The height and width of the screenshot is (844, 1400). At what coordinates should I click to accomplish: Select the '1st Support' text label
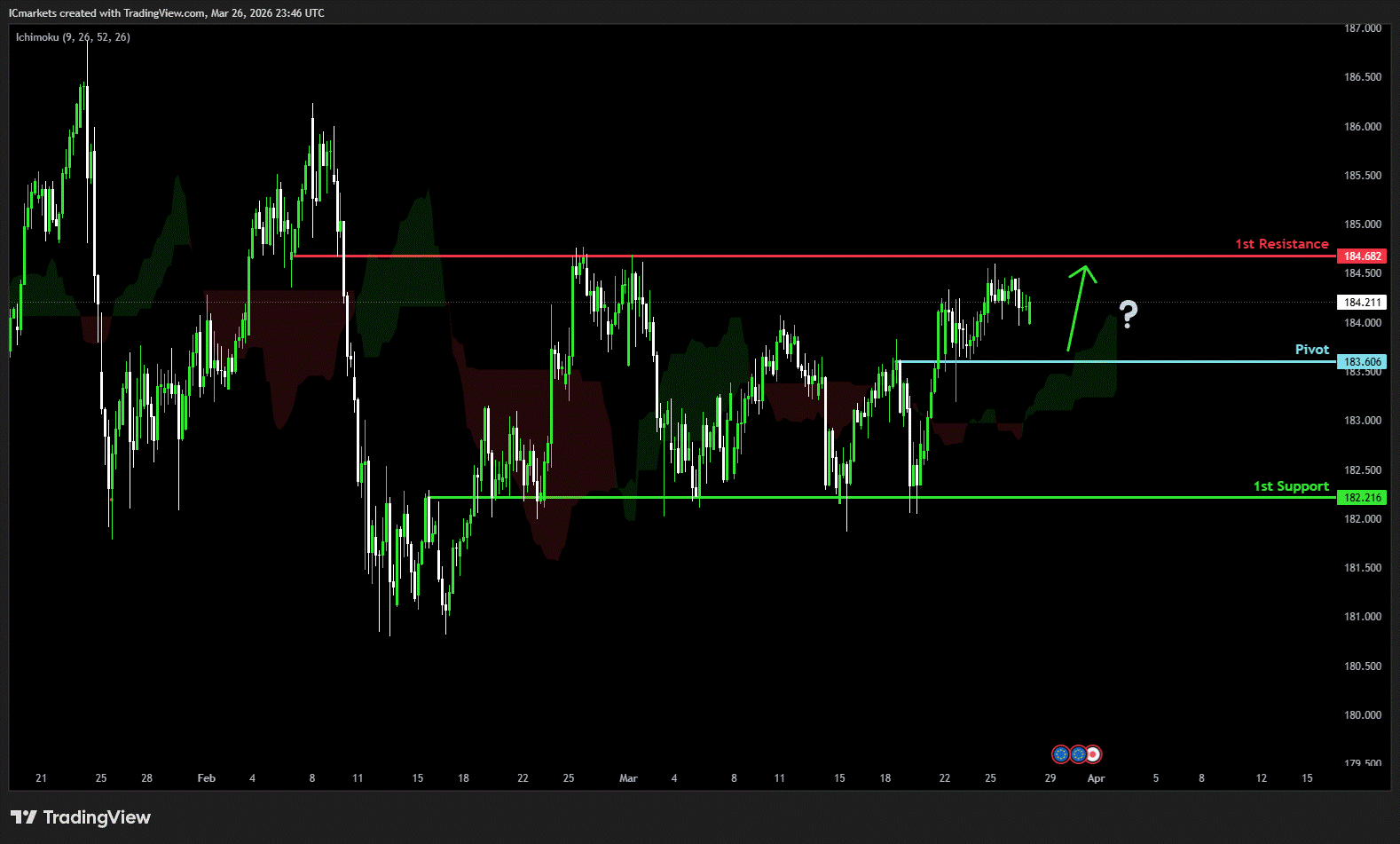pos(1290,486)
